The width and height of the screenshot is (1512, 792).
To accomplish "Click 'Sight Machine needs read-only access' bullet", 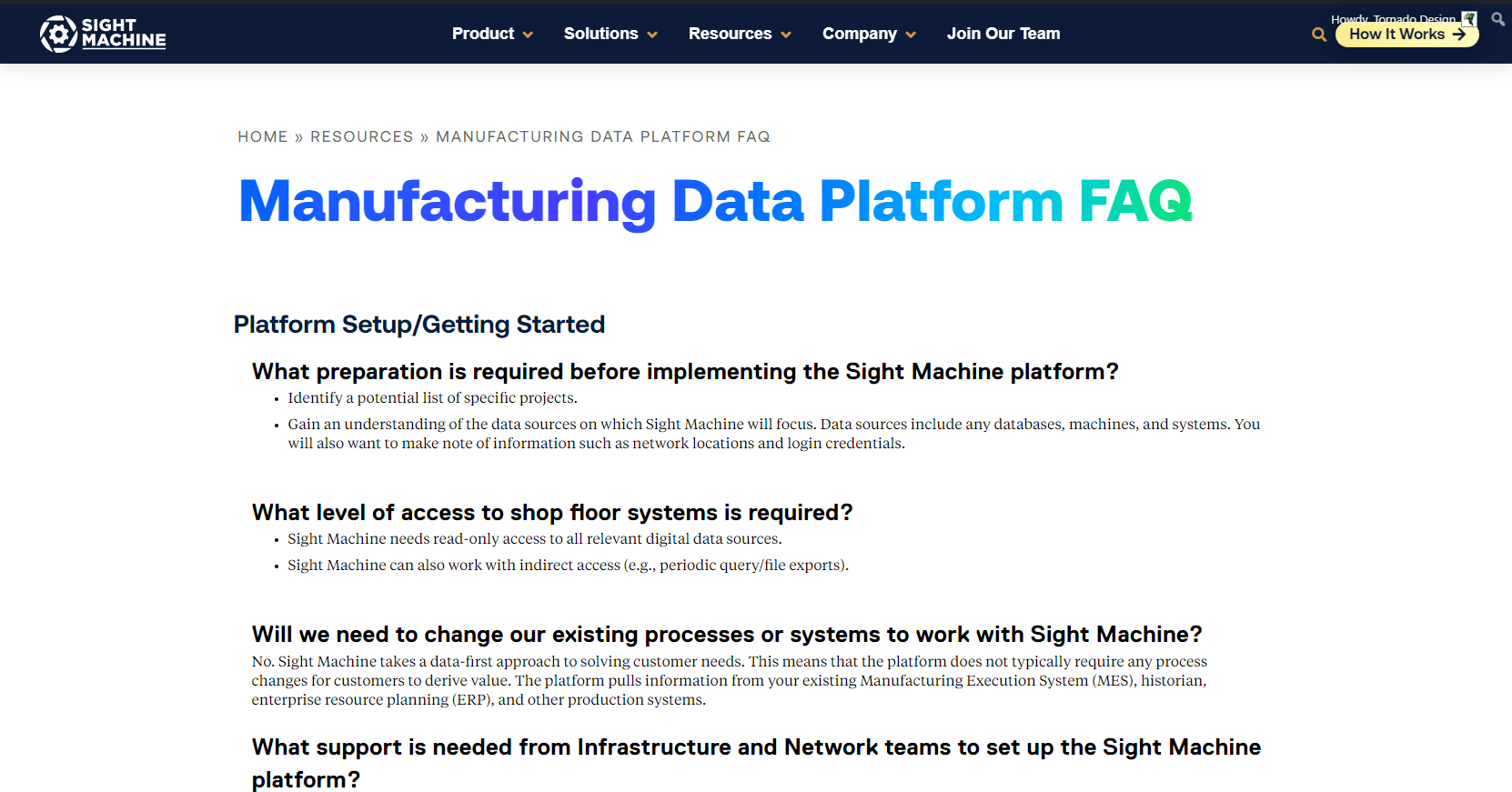I will tap(535, 539).
